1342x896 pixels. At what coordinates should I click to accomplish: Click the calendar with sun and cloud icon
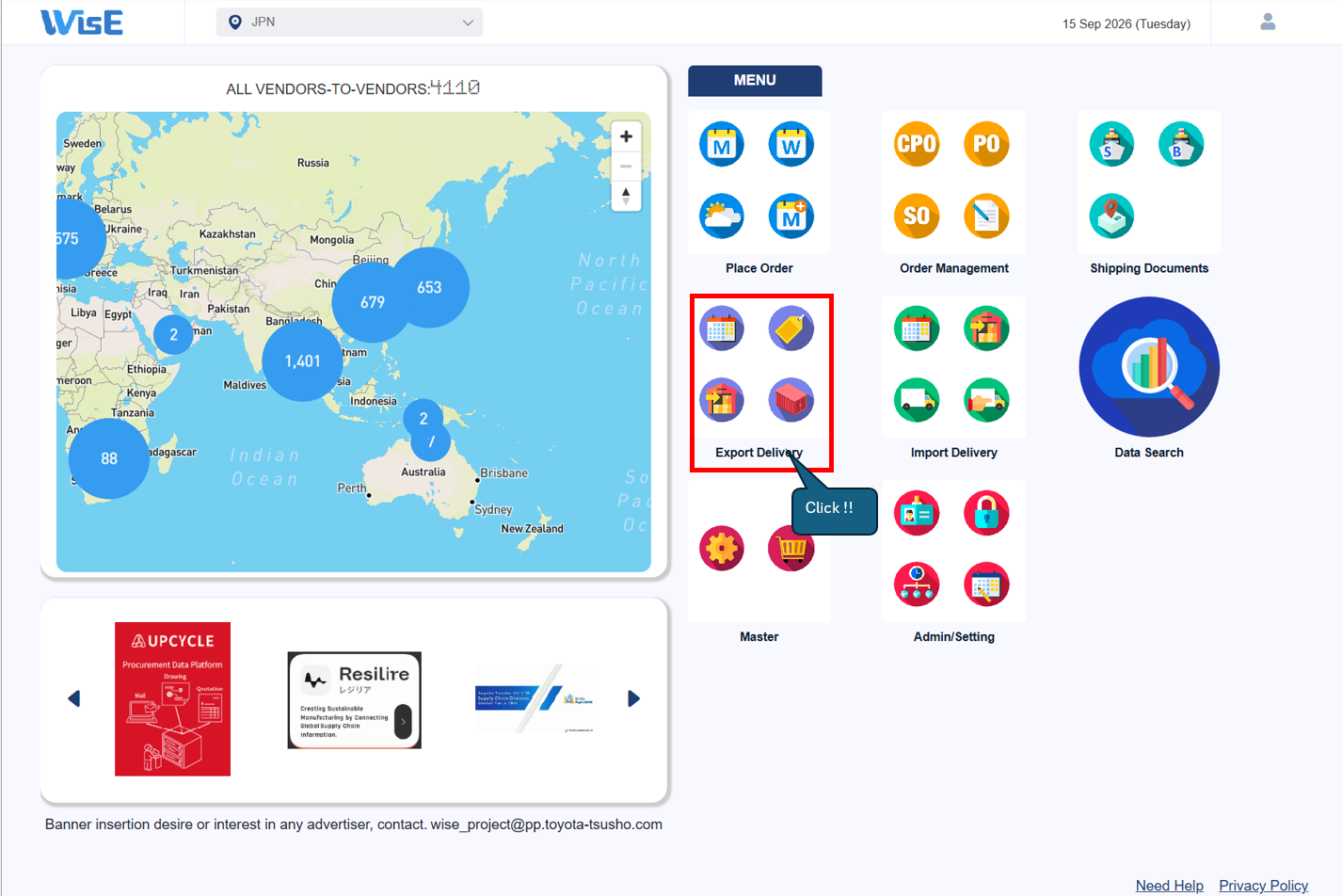coord(722,216)
